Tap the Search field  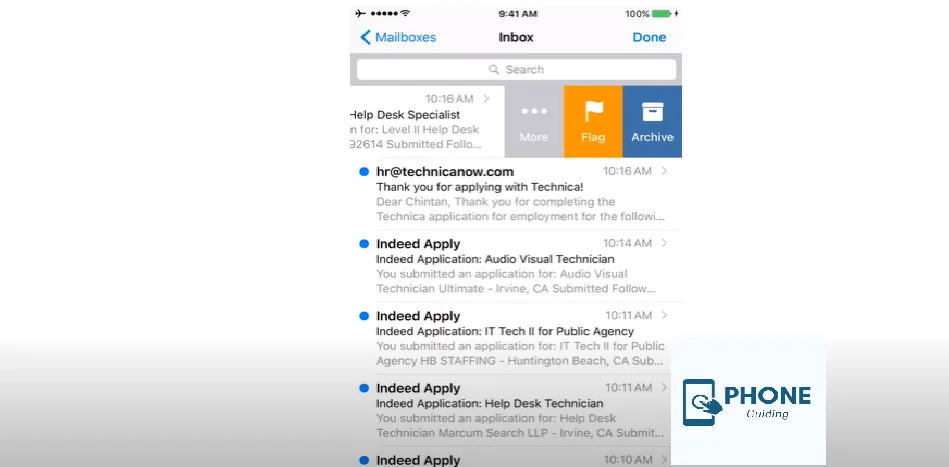pos(516,70)
